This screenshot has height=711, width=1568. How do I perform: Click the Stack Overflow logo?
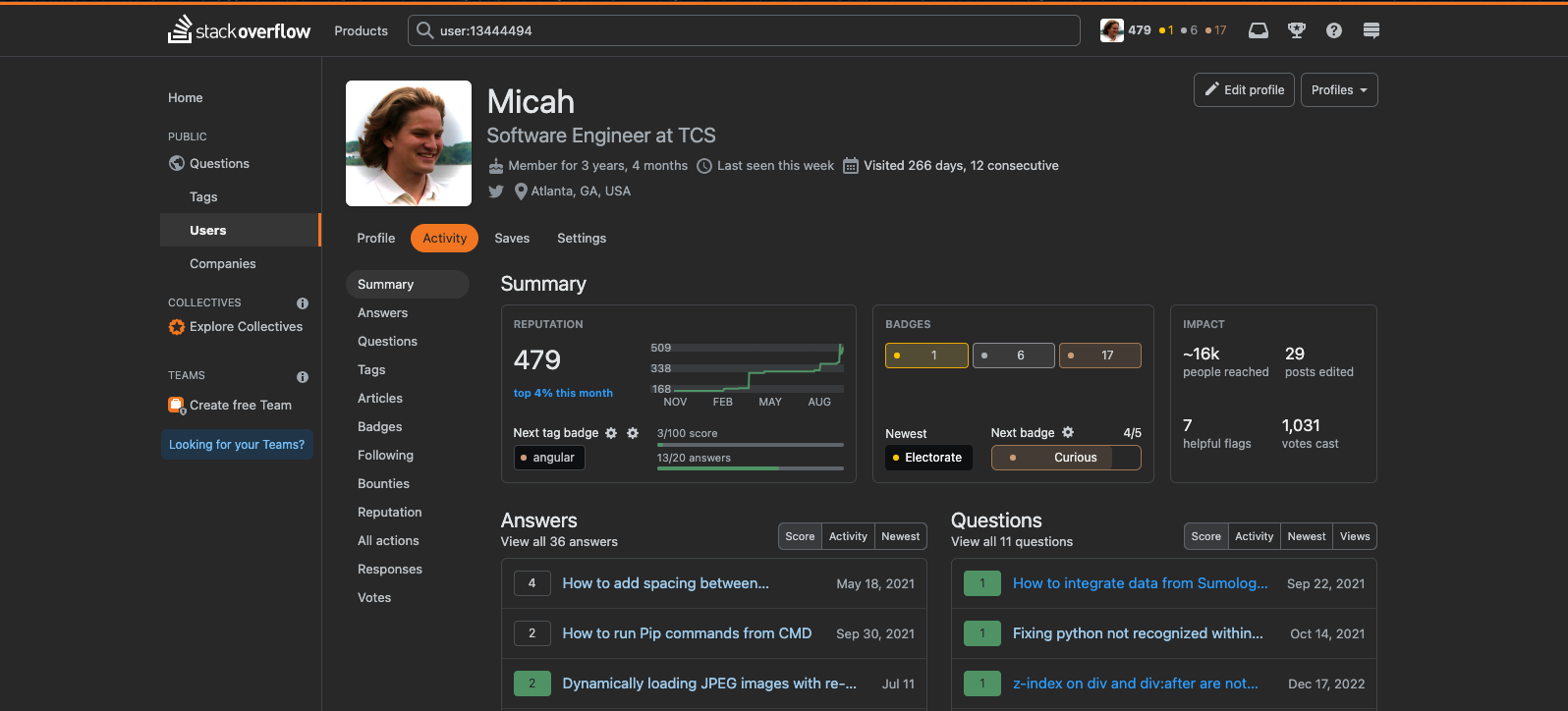click(240, 30)
